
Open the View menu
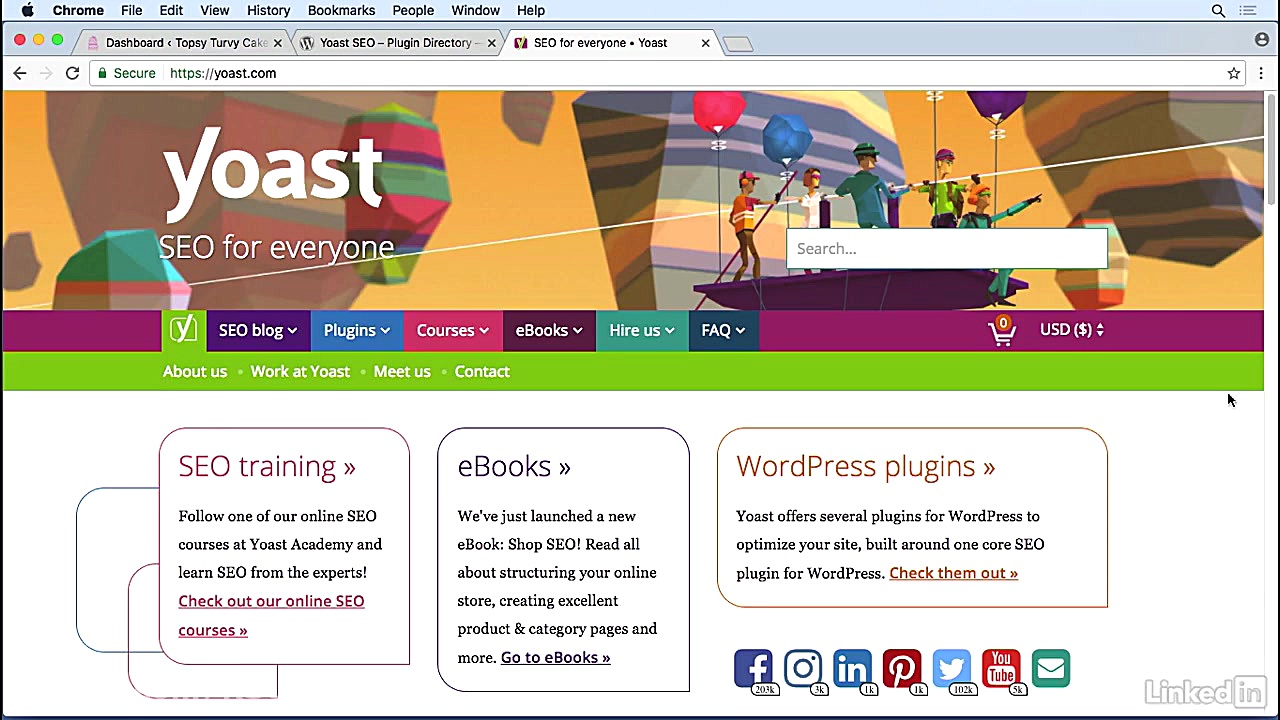[x=215, y=10]
